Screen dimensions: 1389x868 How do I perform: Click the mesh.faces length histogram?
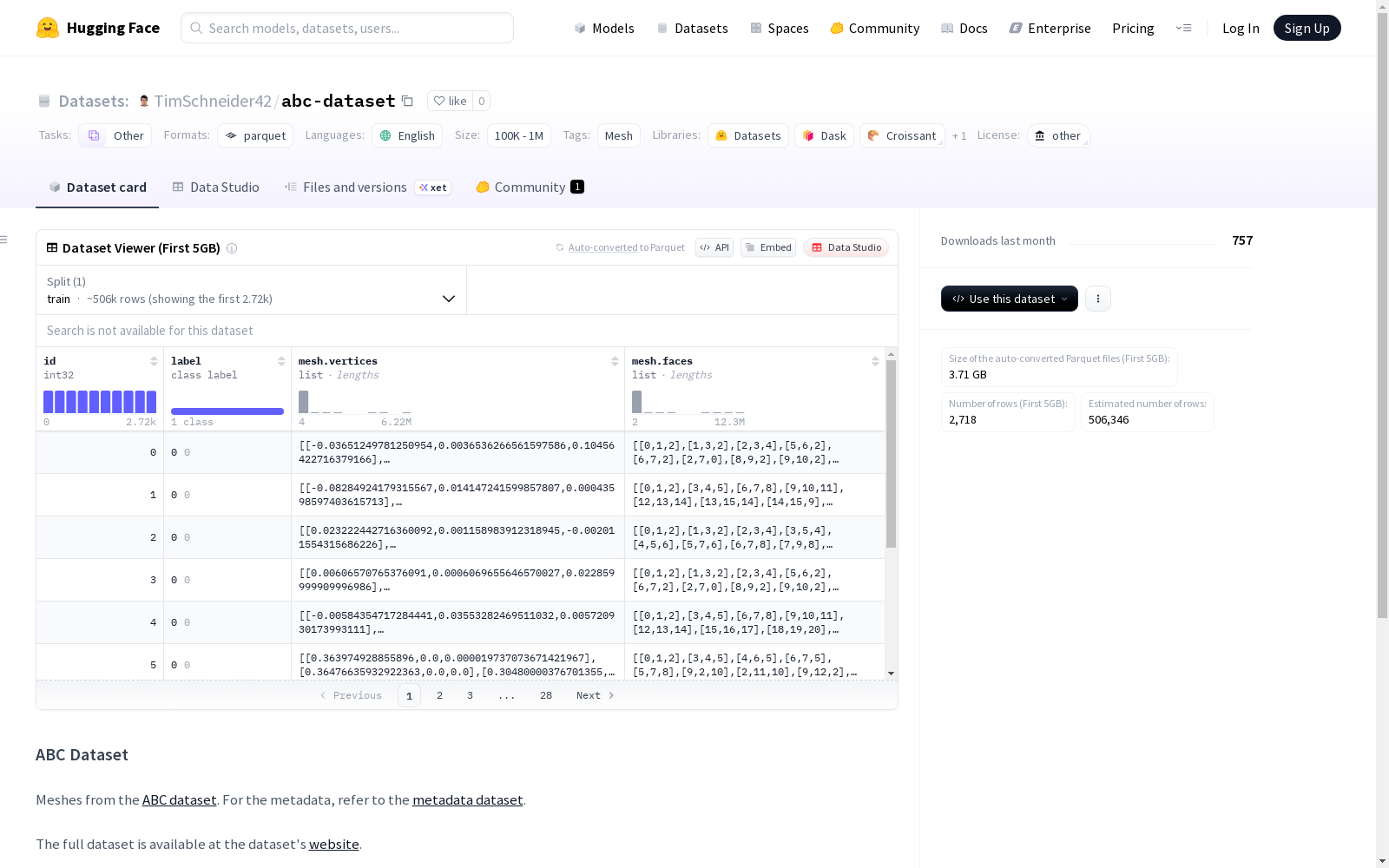tap(688, 402)
